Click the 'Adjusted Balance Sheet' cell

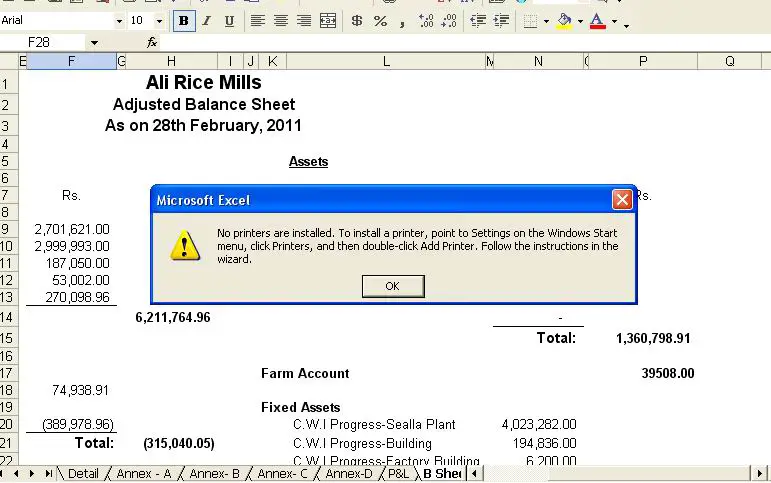204,104
